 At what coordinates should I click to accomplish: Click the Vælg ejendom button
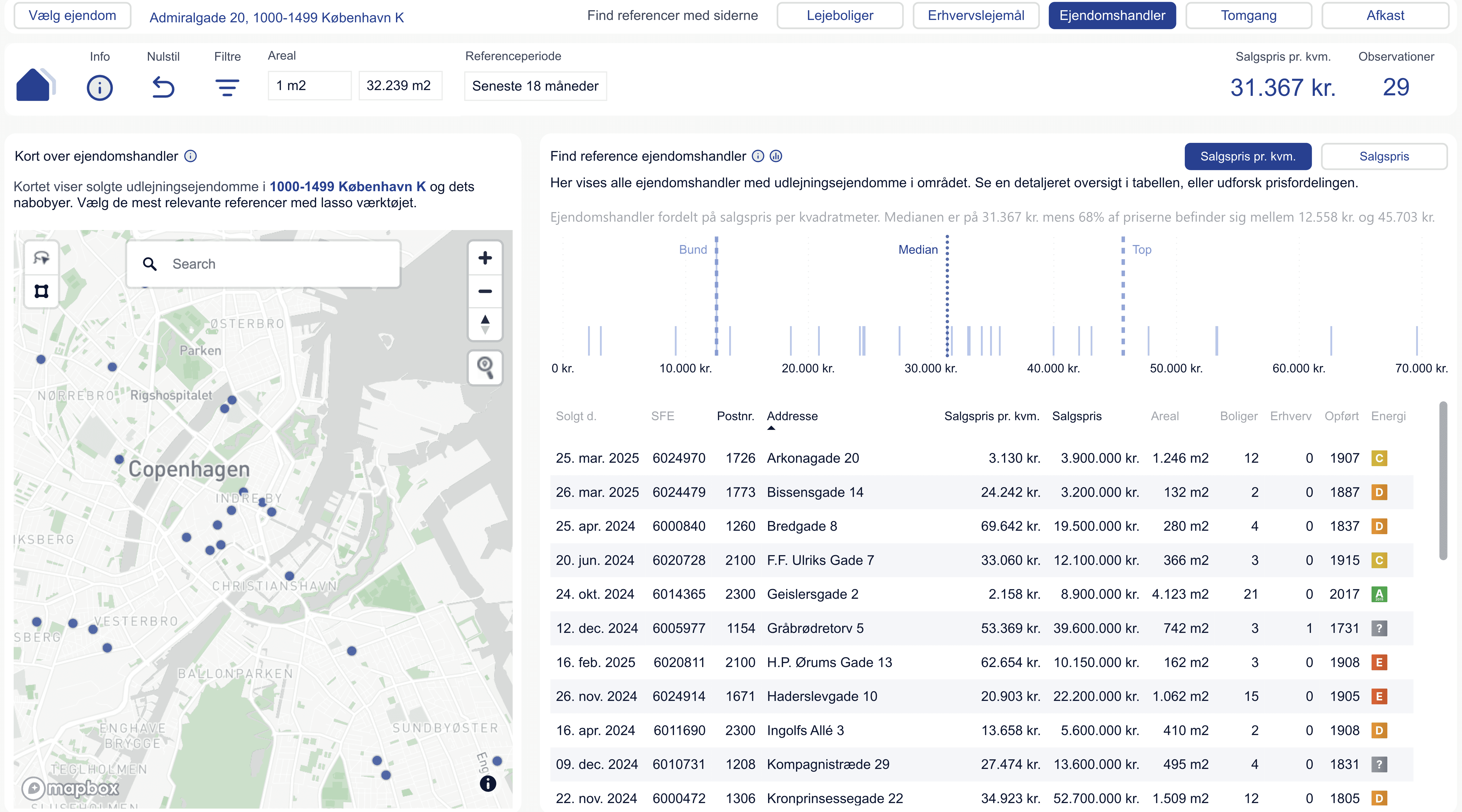tap(72, 15)
